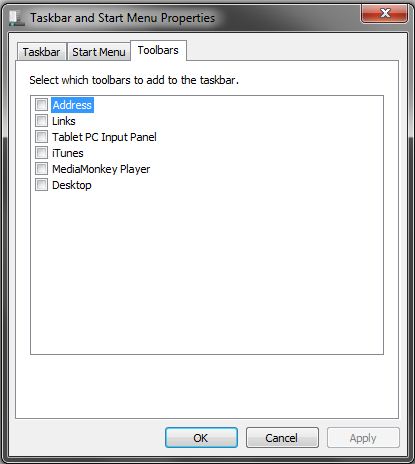Select the iTunes entry label
This screenshot has width=415, height=464.
(68, 153)
